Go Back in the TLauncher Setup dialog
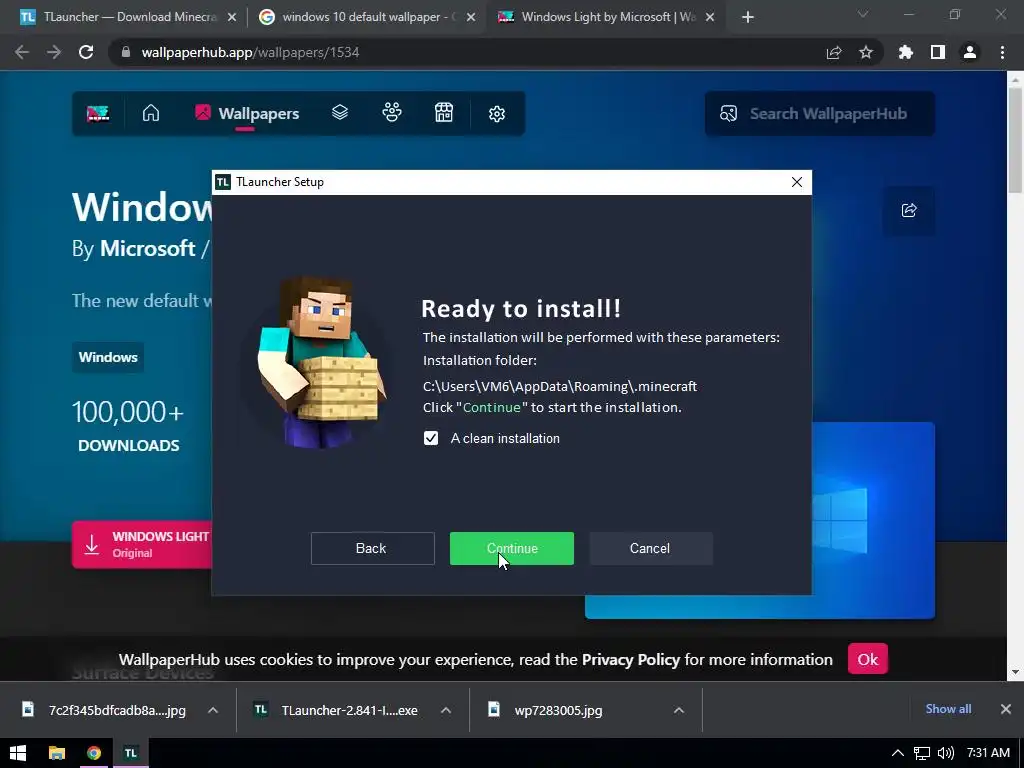The width and height of the screenshot is (1024, 768). click(372, 549)
